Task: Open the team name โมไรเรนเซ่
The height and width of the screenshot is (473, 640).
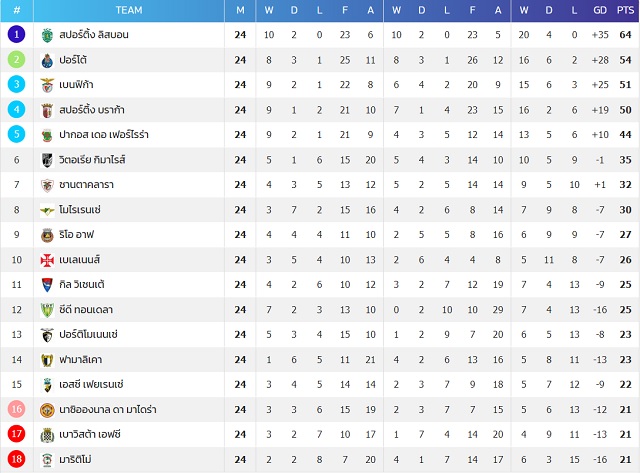Action: (80, 210)
